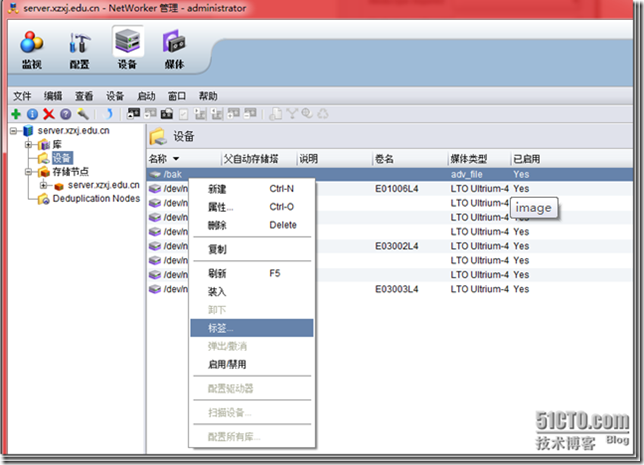
Task: Open the 窗口 menu
Action: [177, 96]
